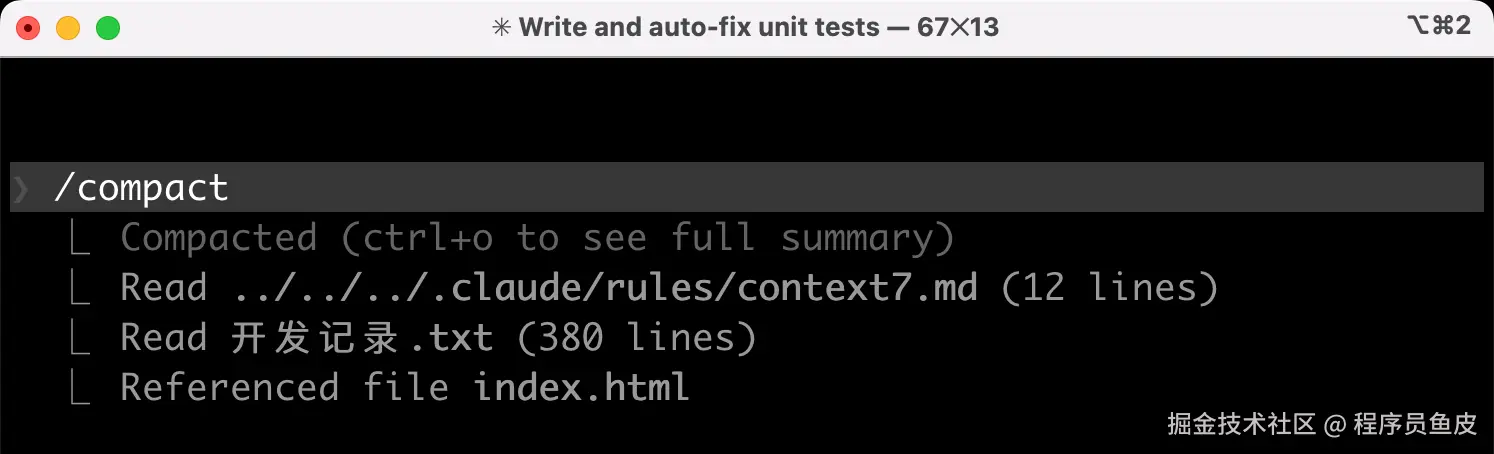Click the 'ctrl+o to see full summary' hint
This screenshot has width=1494, height=454.
648,239
